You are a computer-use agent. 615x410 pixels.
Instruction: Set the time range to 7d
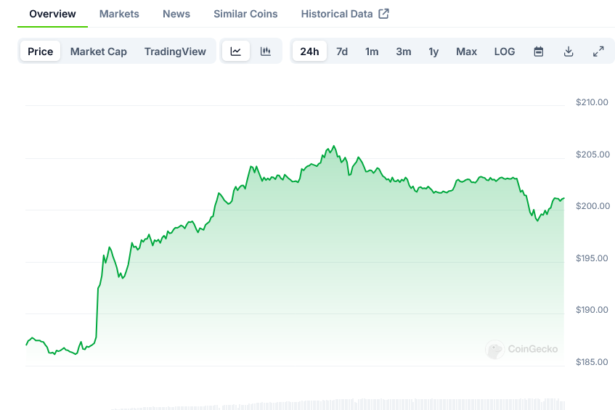tap(342, 51)
